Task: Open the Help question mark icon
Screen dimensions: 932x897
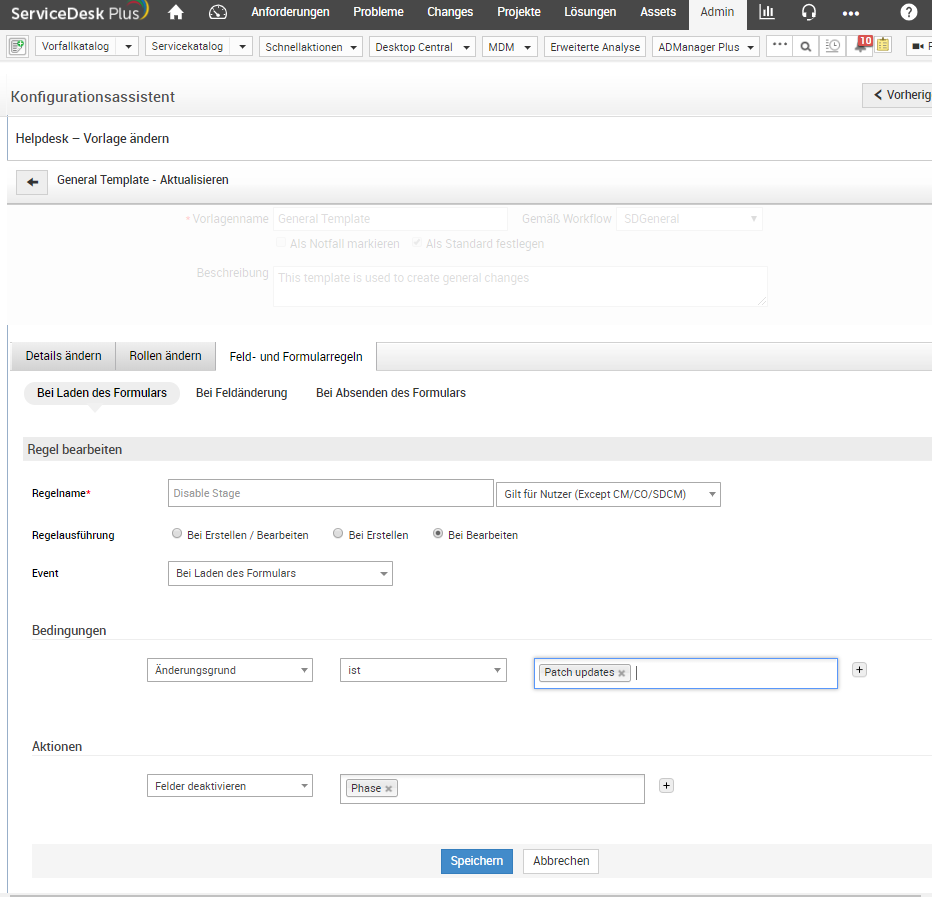Action: [x=908, y=12]
